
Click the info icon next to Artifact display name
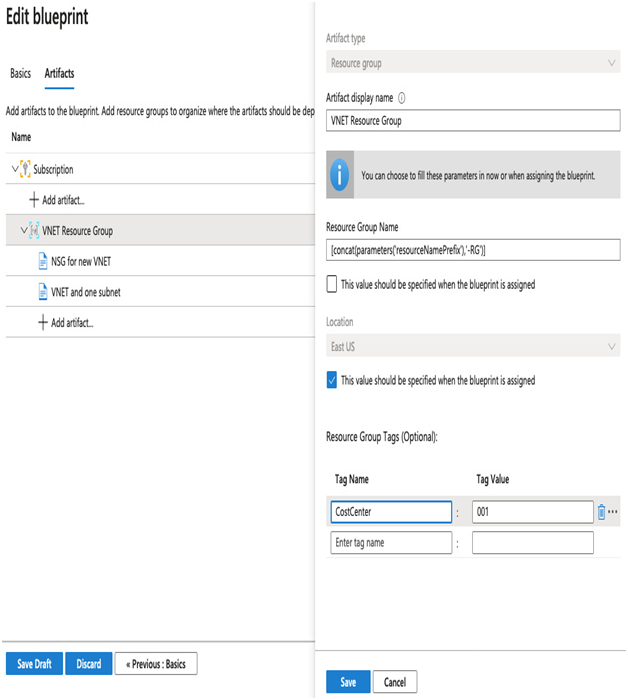tap(402, 98)
